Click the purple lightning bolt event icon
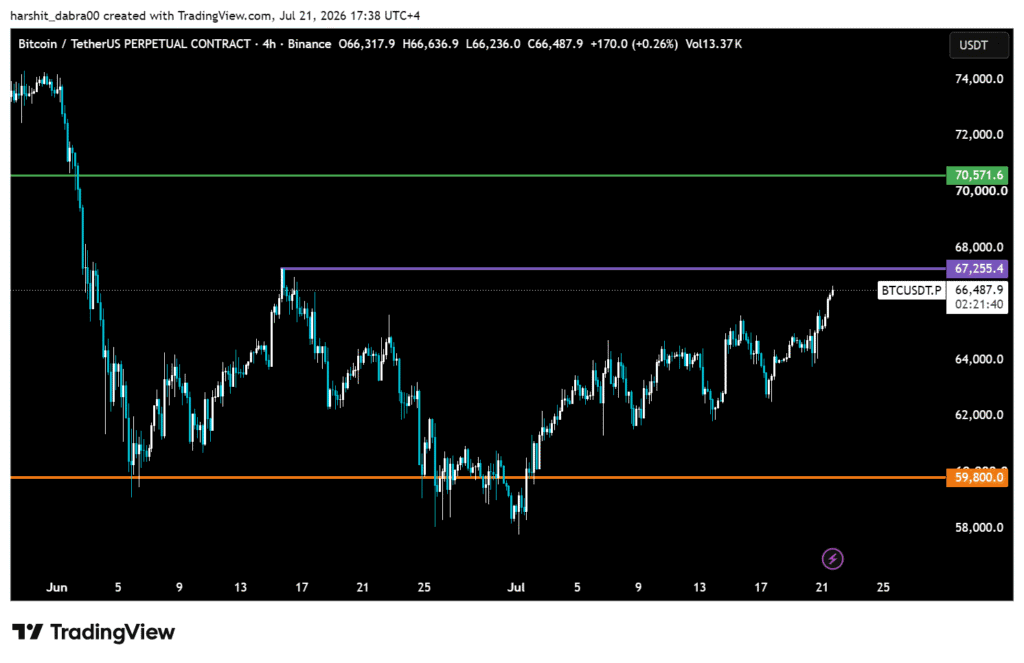Screen dimensions: 1024x663 (832, 559)
